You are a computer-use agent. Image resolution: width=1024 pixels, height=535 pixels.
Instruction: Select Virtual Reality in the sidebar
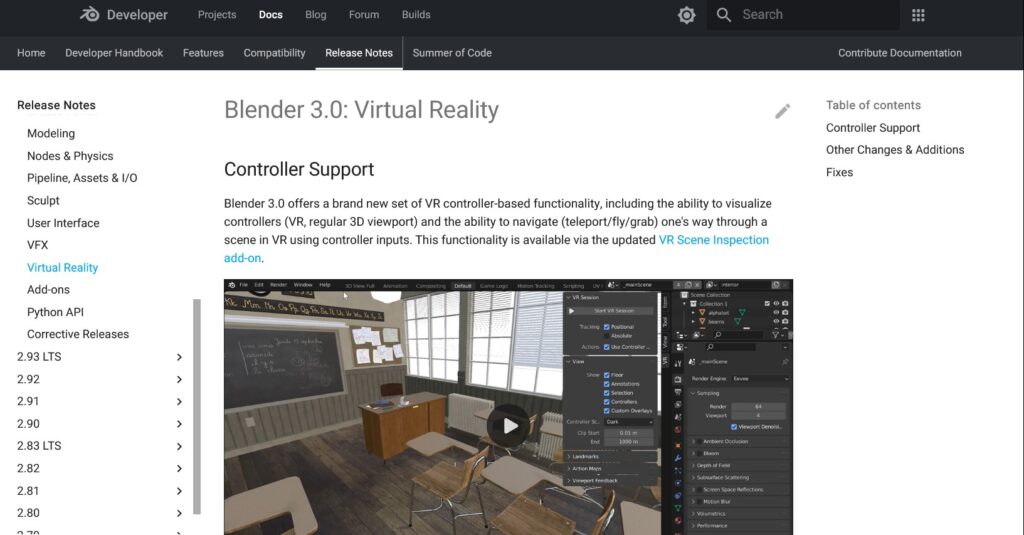tap(63, 267)
